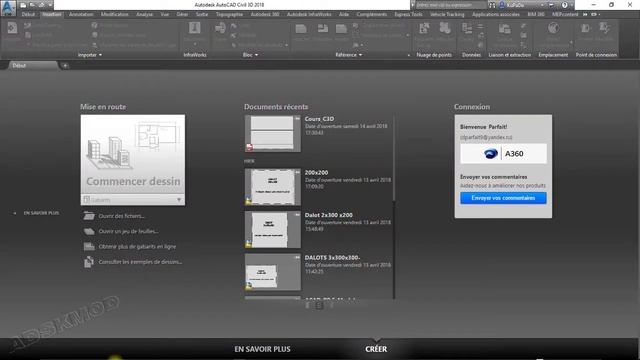
Task: Click the Clip reference icon in Référence panel
Action: 323,28
